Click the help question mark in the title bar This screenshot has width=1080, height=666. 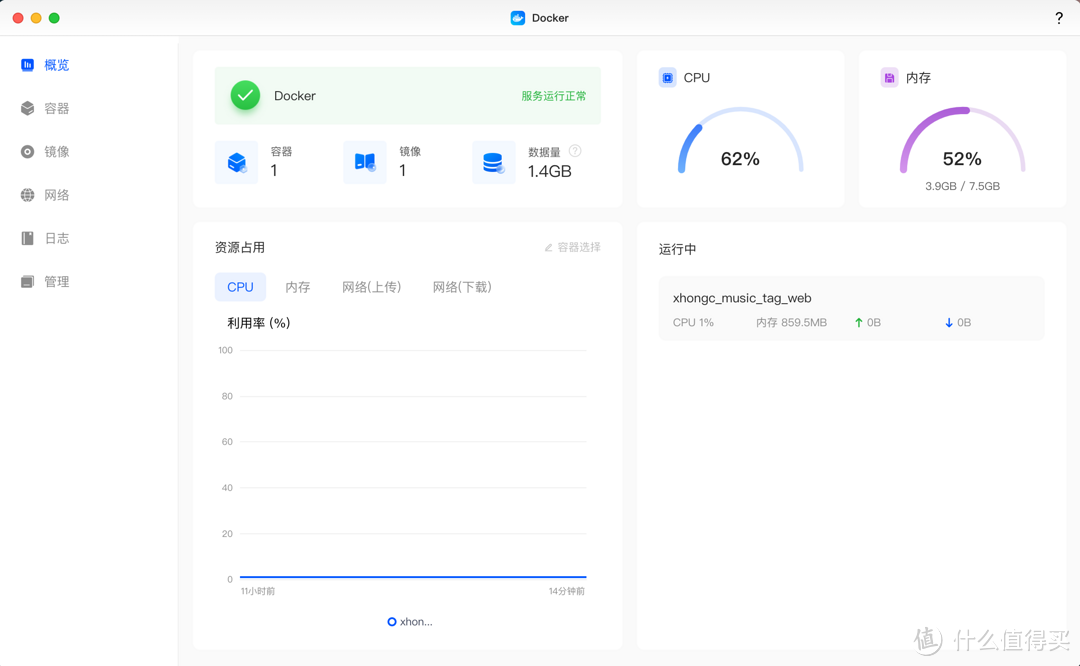click(x=1059, y=18)
